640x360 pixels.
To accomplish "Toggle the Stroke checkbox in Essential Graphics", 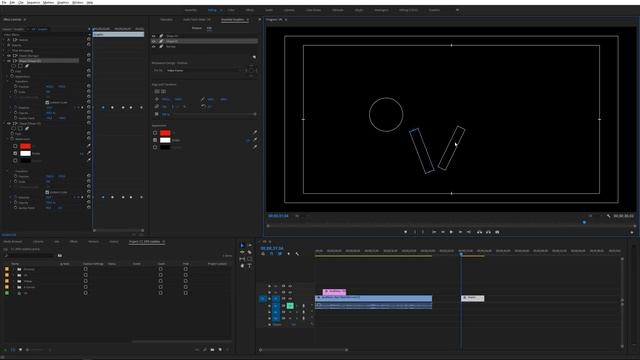I will pyautogui.click(x=155, y=140).
